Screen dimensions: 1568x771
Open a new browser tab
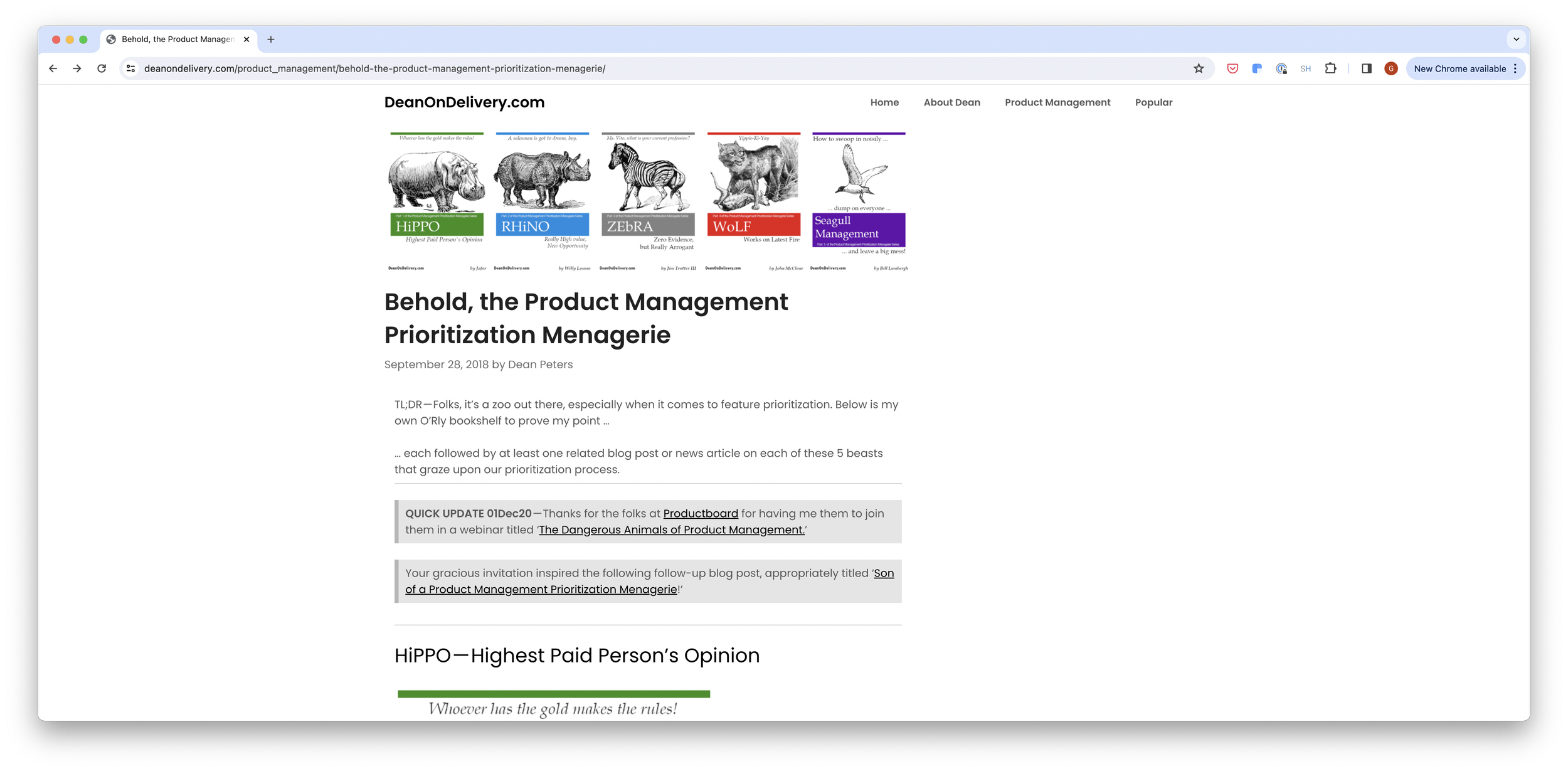tap(271, 39)
